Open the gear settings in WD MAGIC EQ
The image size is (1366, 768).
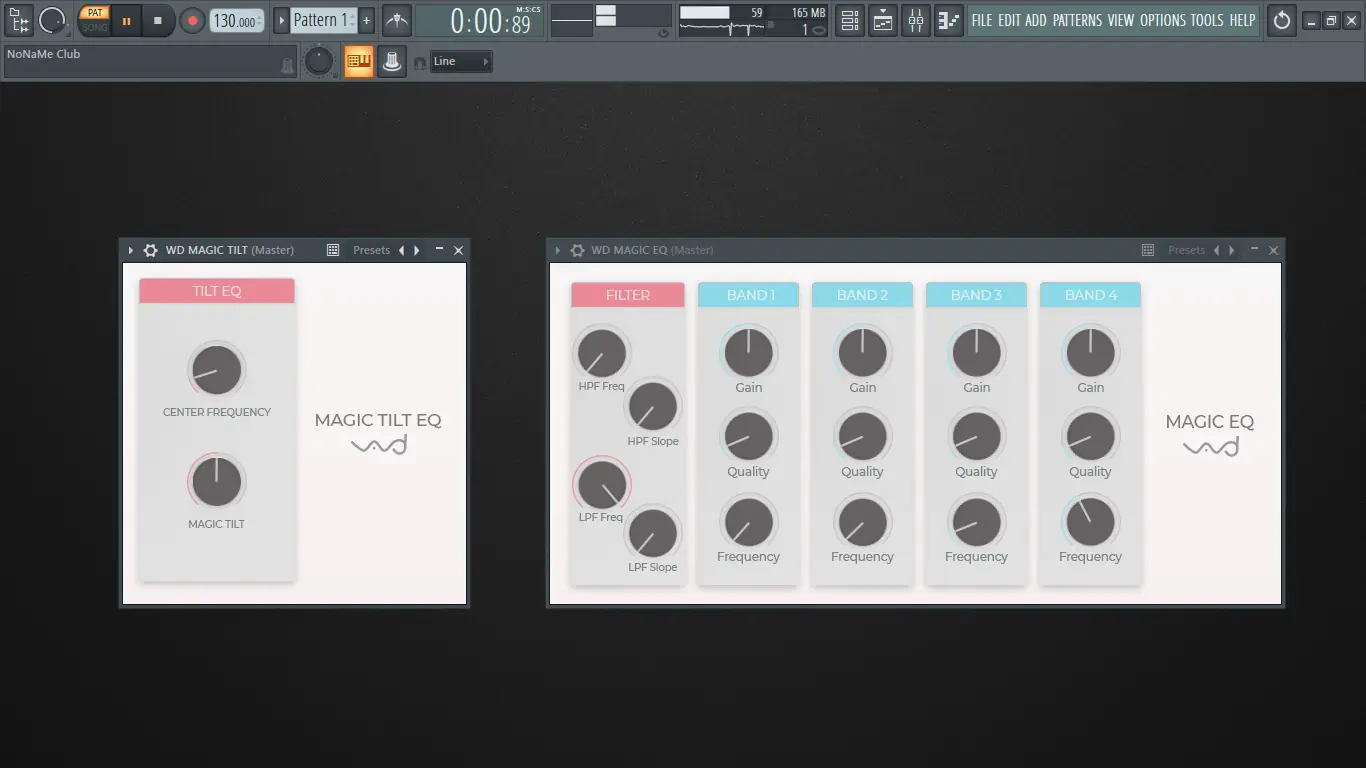click(577, 250)
